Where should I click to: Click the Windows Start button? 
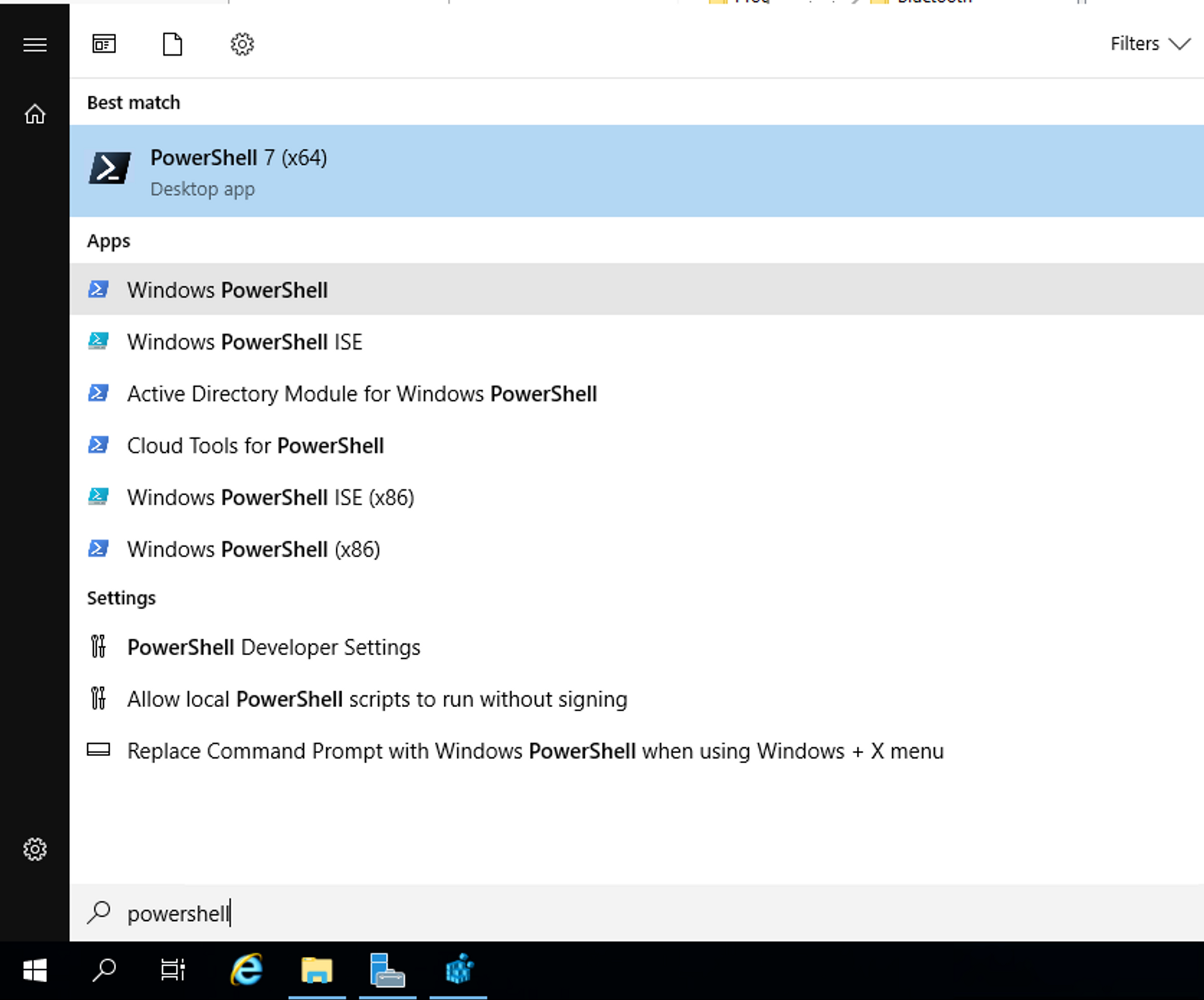34,971
